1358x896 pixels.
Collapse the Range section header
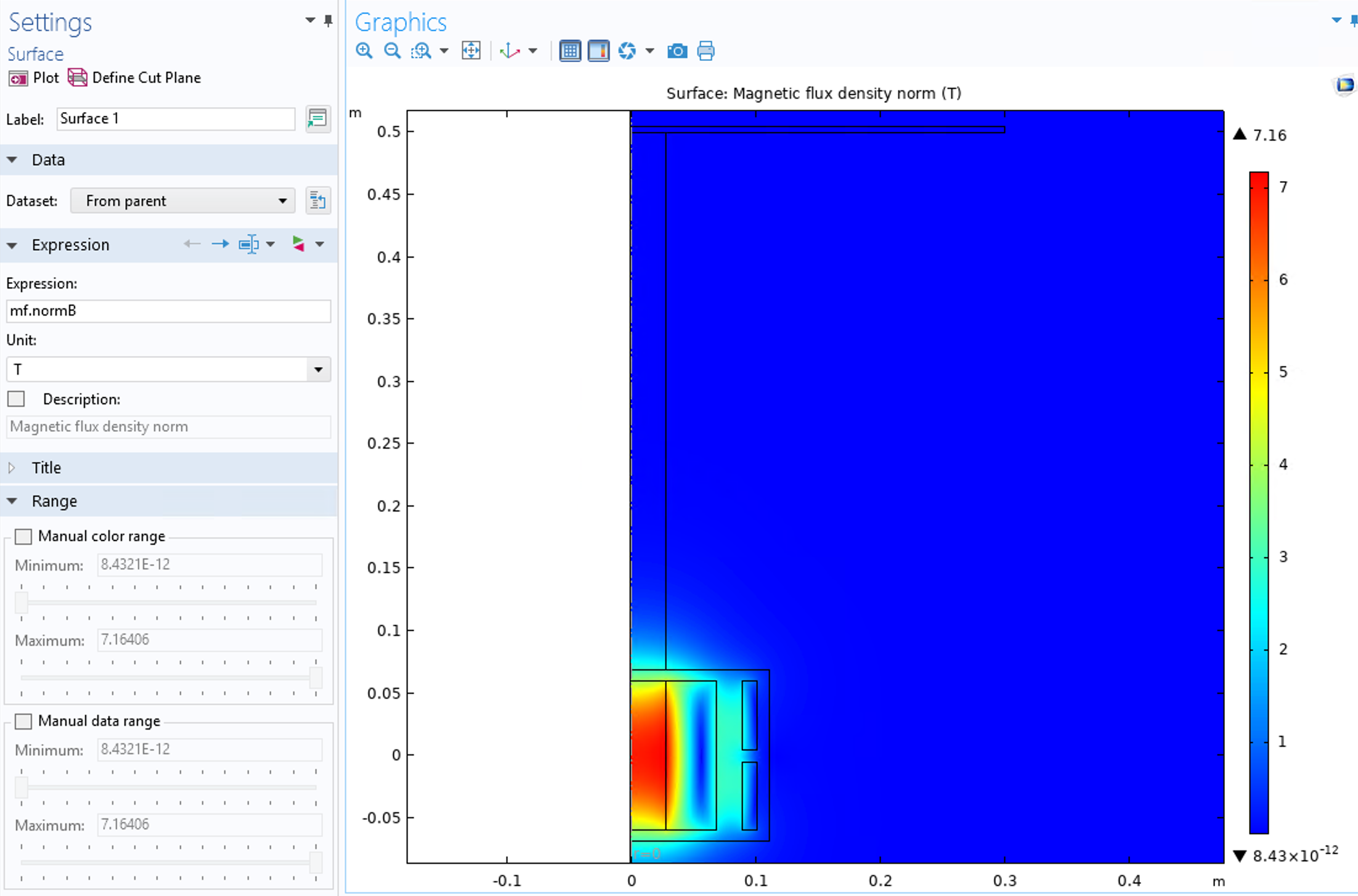pos(54,501)
